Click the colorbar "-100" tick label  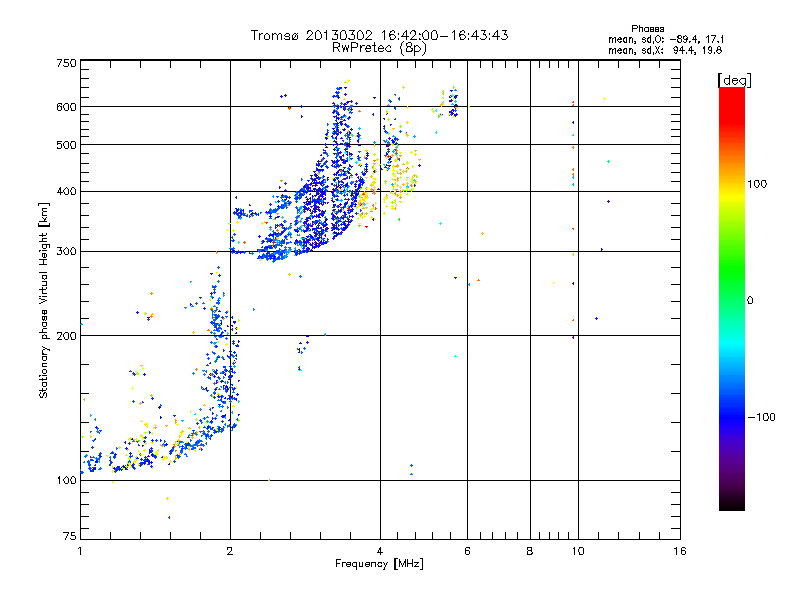click(x=761, y=417)
